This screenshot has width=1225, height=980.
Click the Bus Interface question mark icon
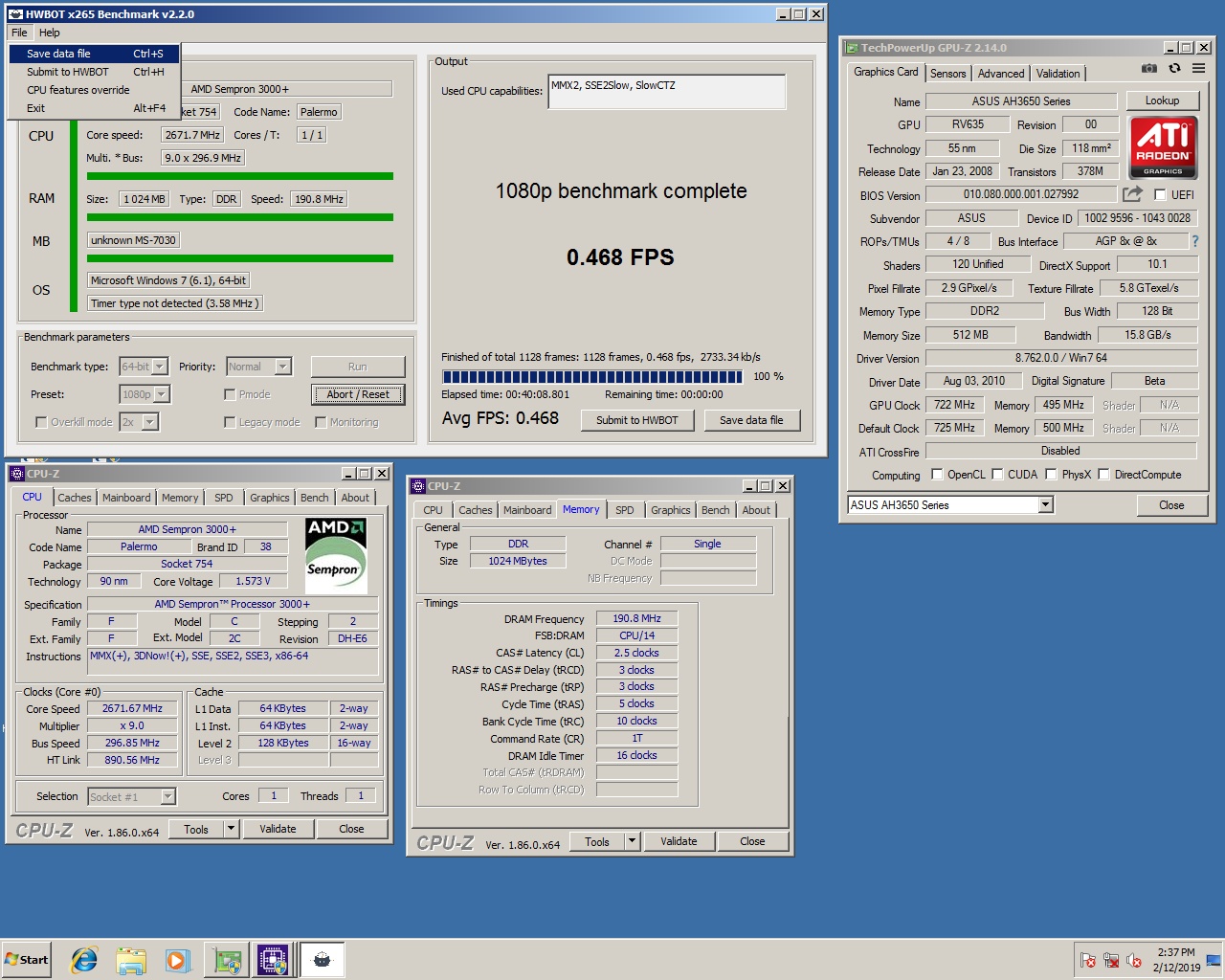(1194, 241)
